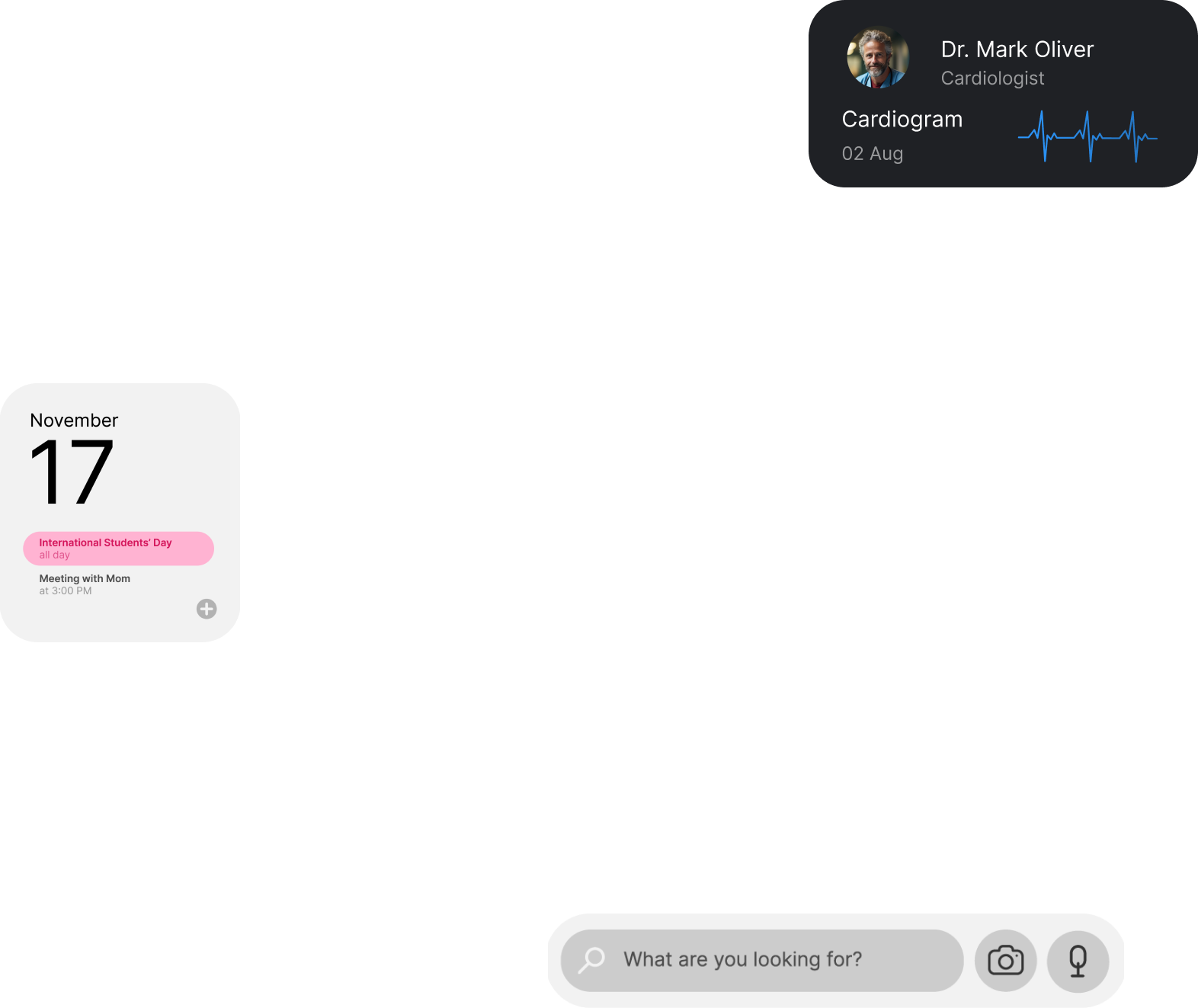Click the 'all day' label in pink event
This screenshot has width=1198, height=1008.
[x=55, y=555]
